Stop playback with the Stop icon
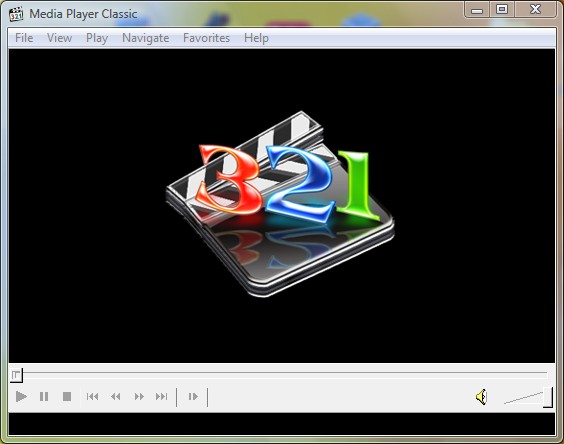Screen dimensions: 564x444 pos(67,397)
